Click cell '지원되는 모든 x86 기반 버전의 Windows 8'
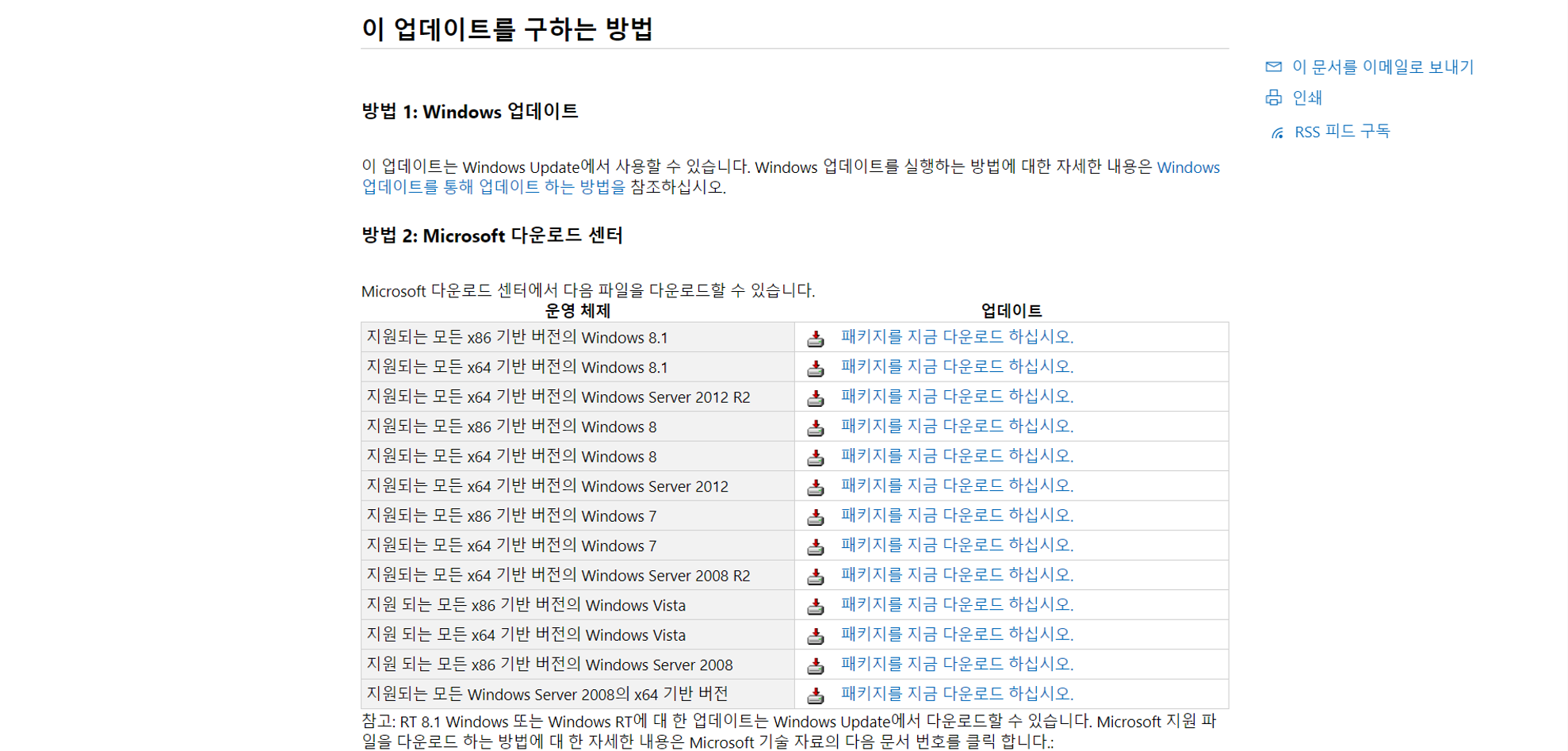This screenshot has height=751, width=1568. tap(578, 427)
